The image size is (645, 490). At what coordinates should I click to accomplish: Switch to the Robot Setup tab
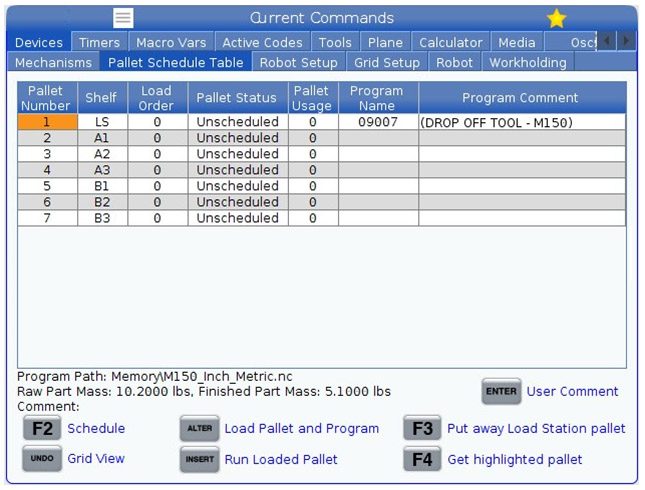click(x=298, y=62)
